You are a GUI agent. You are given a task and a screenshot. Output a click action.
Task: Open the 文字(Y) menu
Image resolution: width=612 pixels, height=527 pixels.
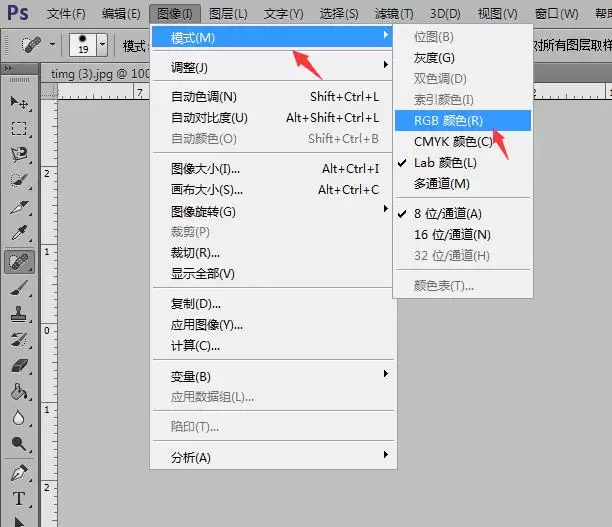point(283,14)
